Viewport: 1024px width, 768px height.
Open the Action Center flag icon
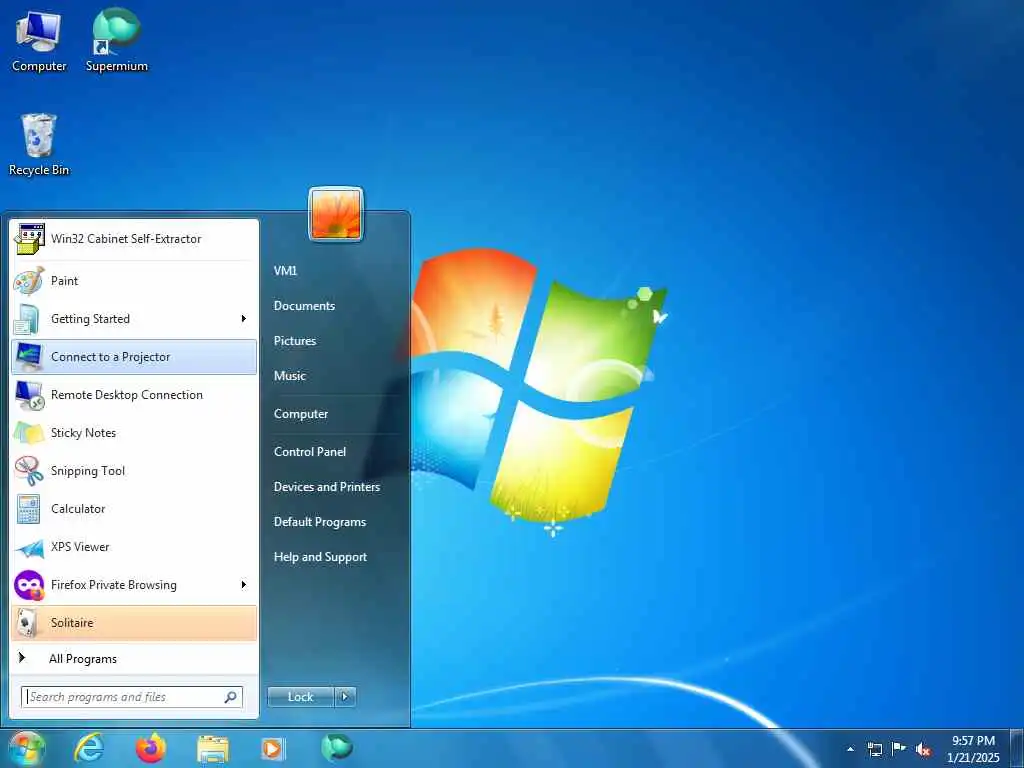[899, 749]
